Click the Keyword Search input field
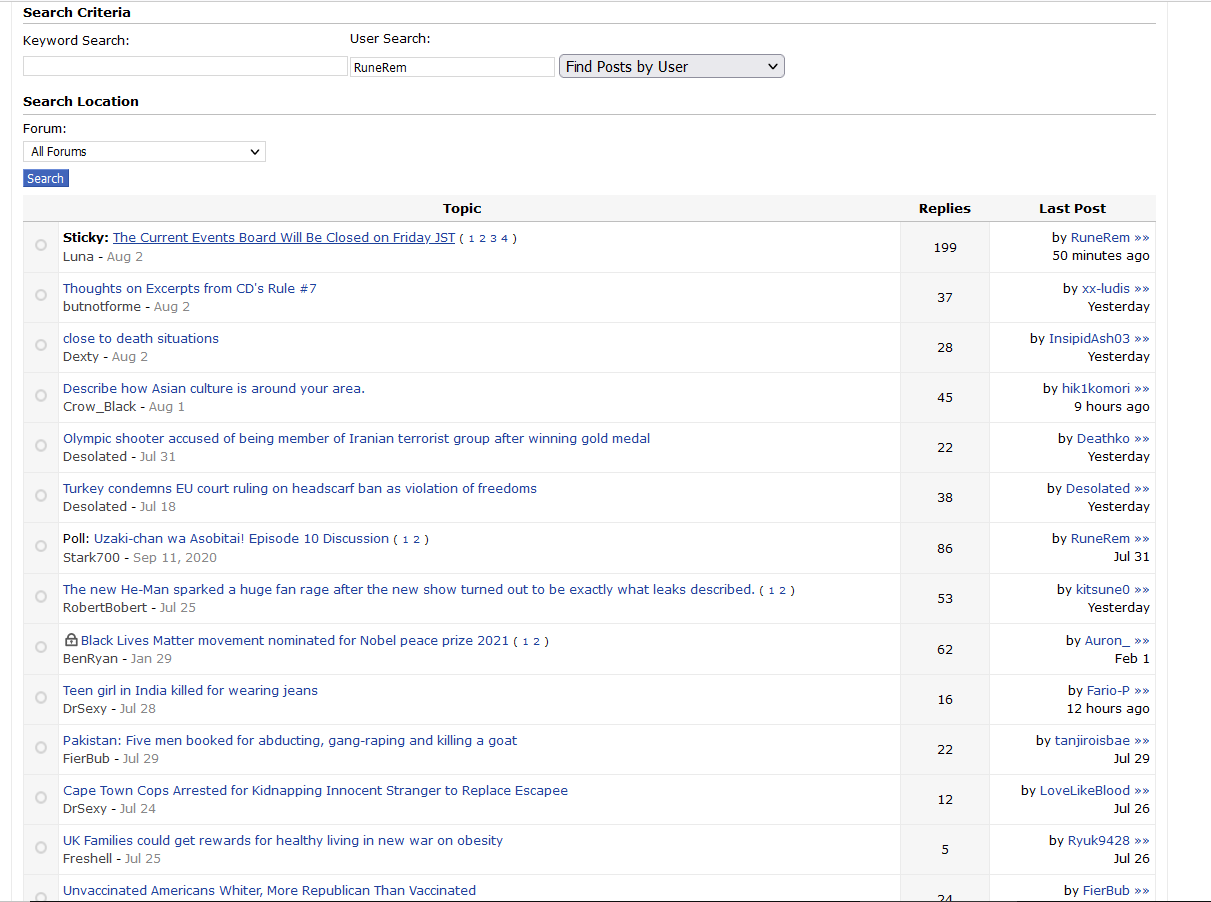 (x=185, y=66)
